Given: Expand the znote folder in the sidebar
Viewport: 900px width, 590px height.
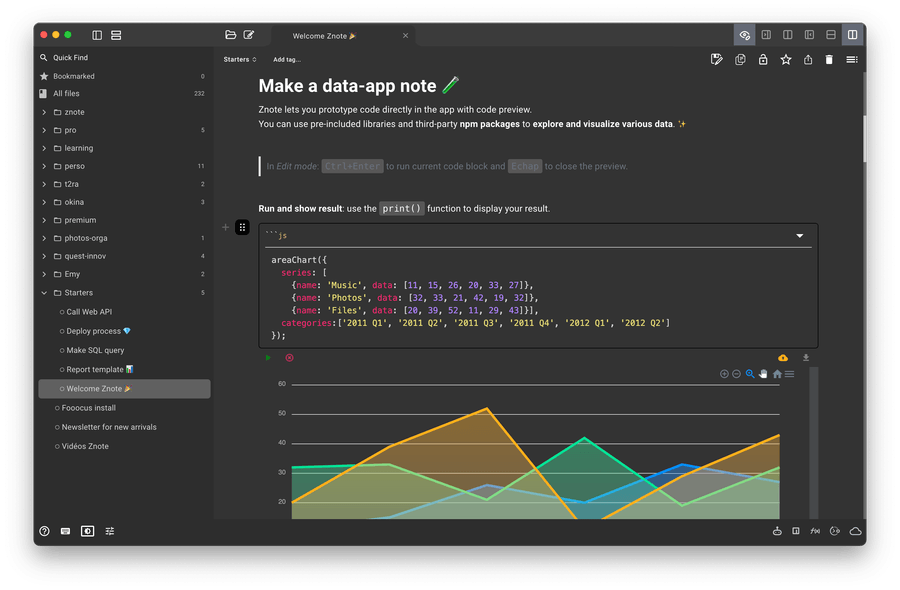Looking at the screenshot, I should point(43,112).
